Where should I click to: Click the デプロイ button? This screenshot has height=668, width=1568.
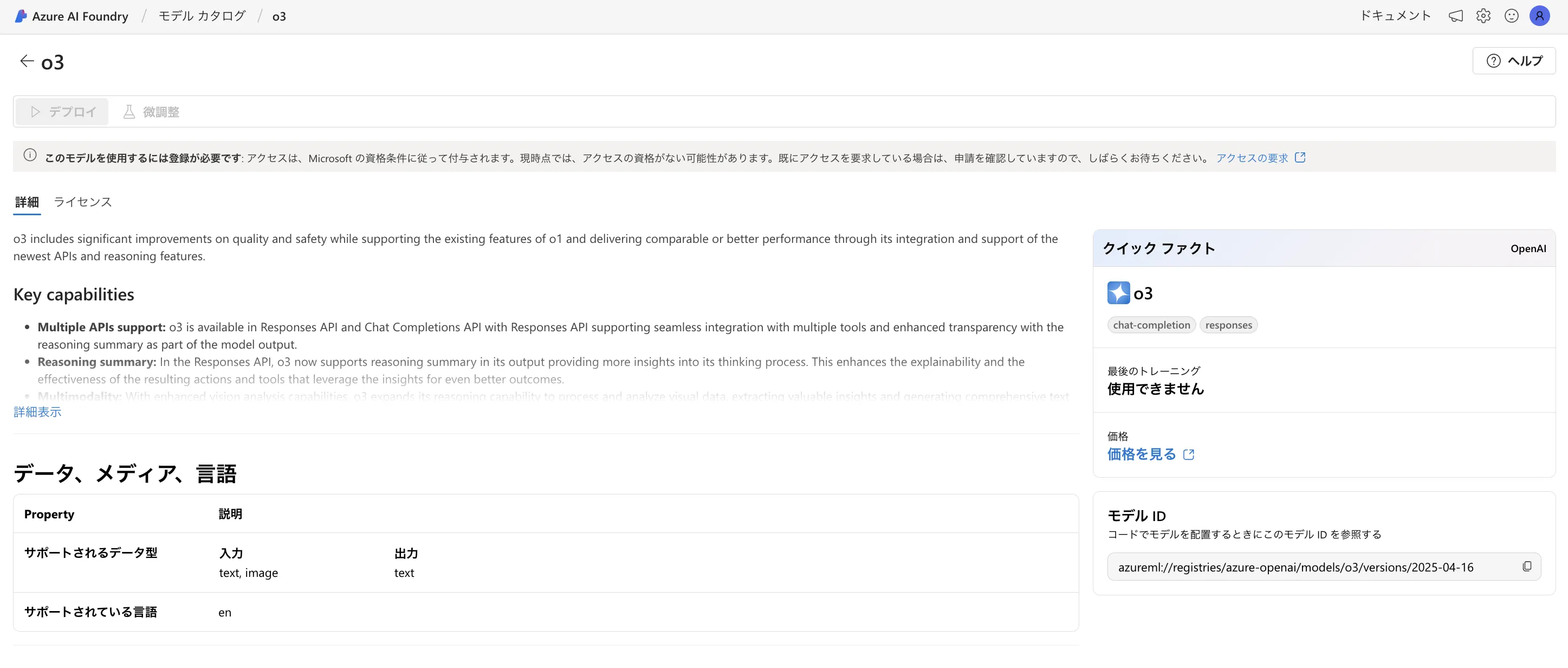pos(62,112)
